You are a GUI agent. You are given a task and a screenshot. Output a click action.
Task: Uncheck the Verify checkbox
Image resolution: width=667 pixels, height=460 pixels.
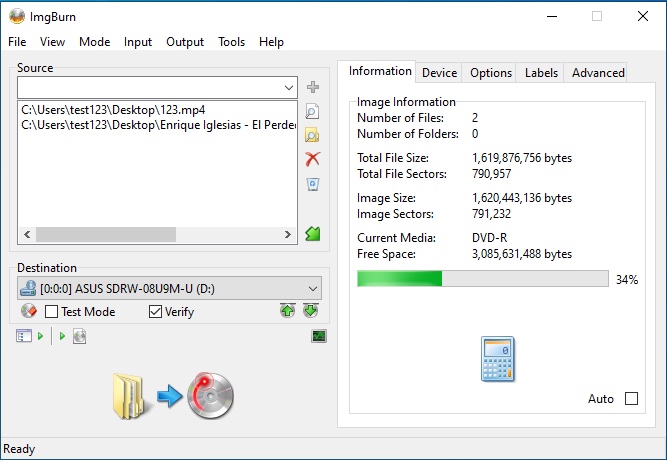click(x=155, y=311)
